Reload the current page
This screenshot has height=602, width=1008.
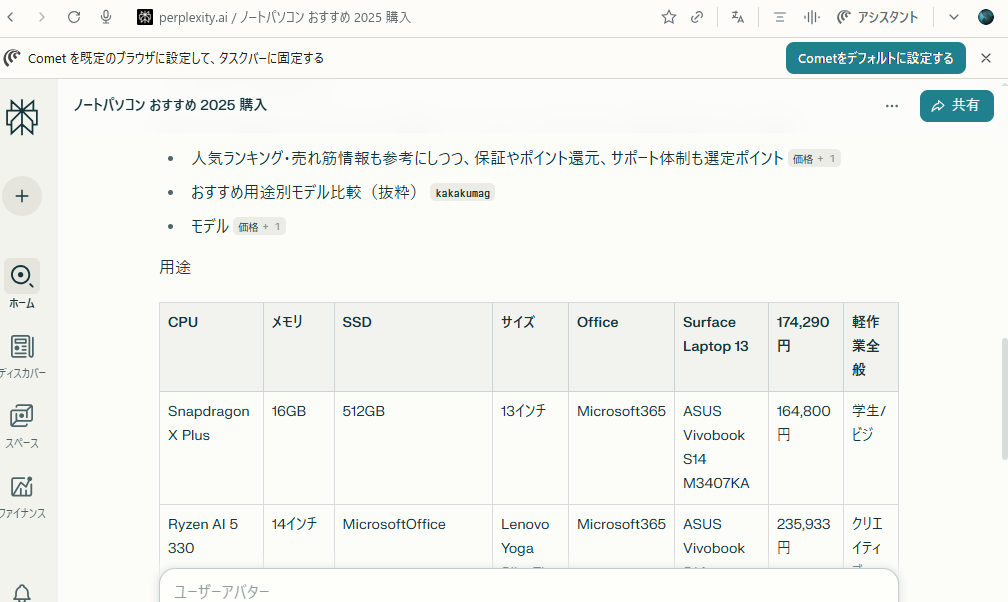click(74, 17)
